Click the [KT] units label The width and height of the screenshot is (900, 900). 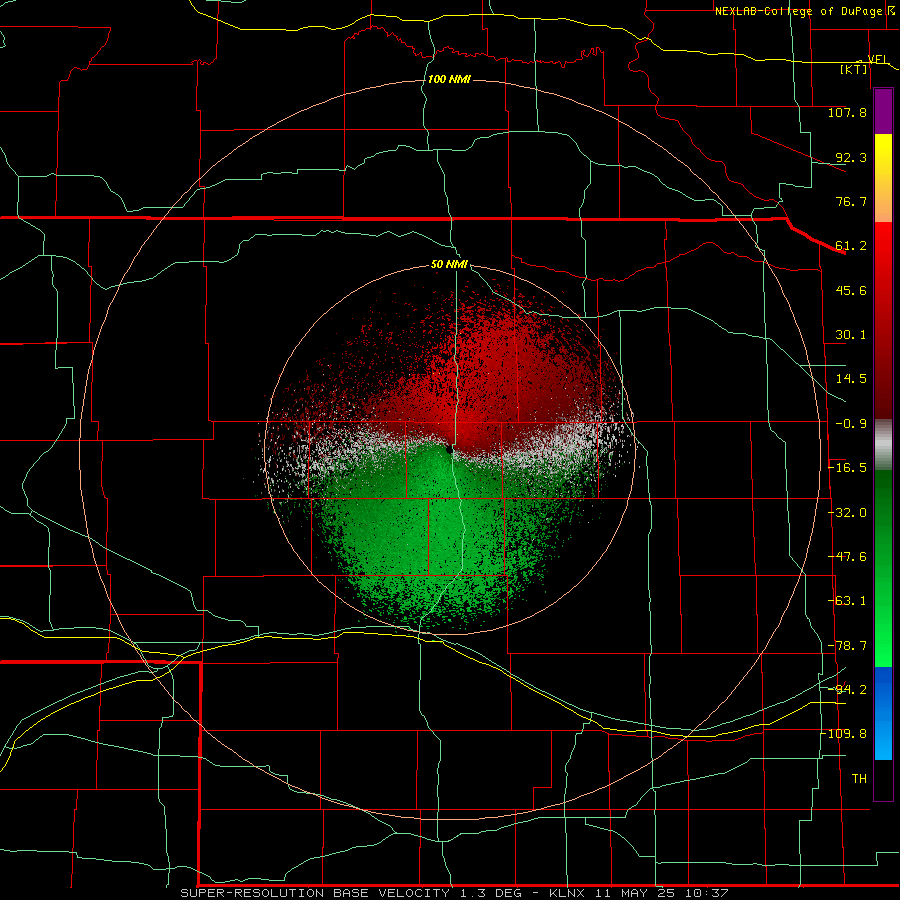[x=854, y=69]
